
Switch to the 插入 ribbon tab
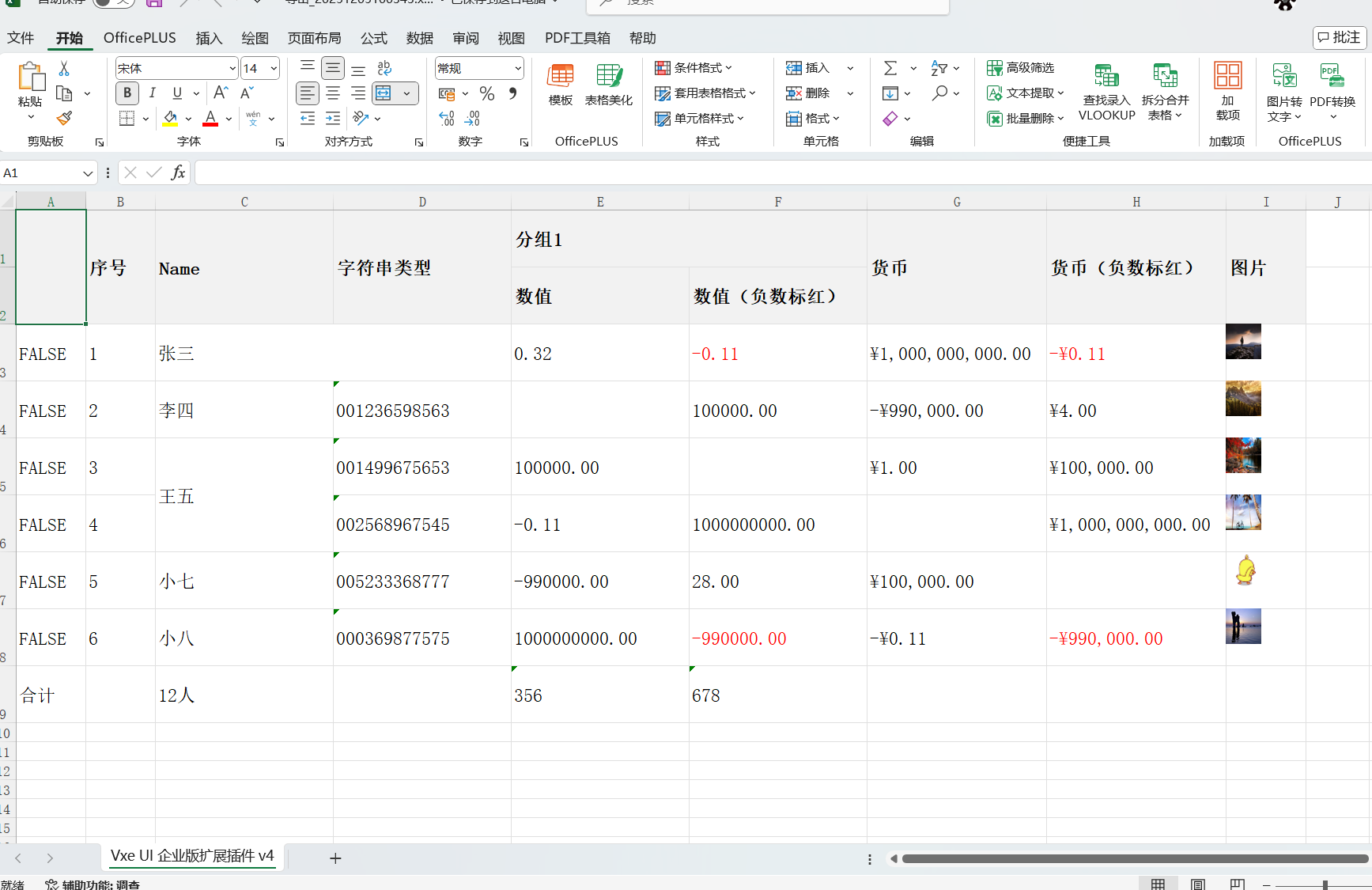click(209, 38)
